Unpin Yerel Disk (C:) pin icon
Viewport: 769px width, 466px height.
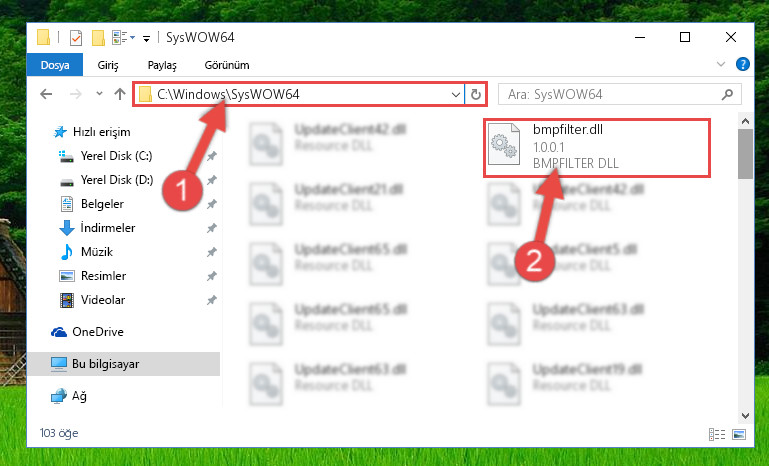click(x=211, y=156)
